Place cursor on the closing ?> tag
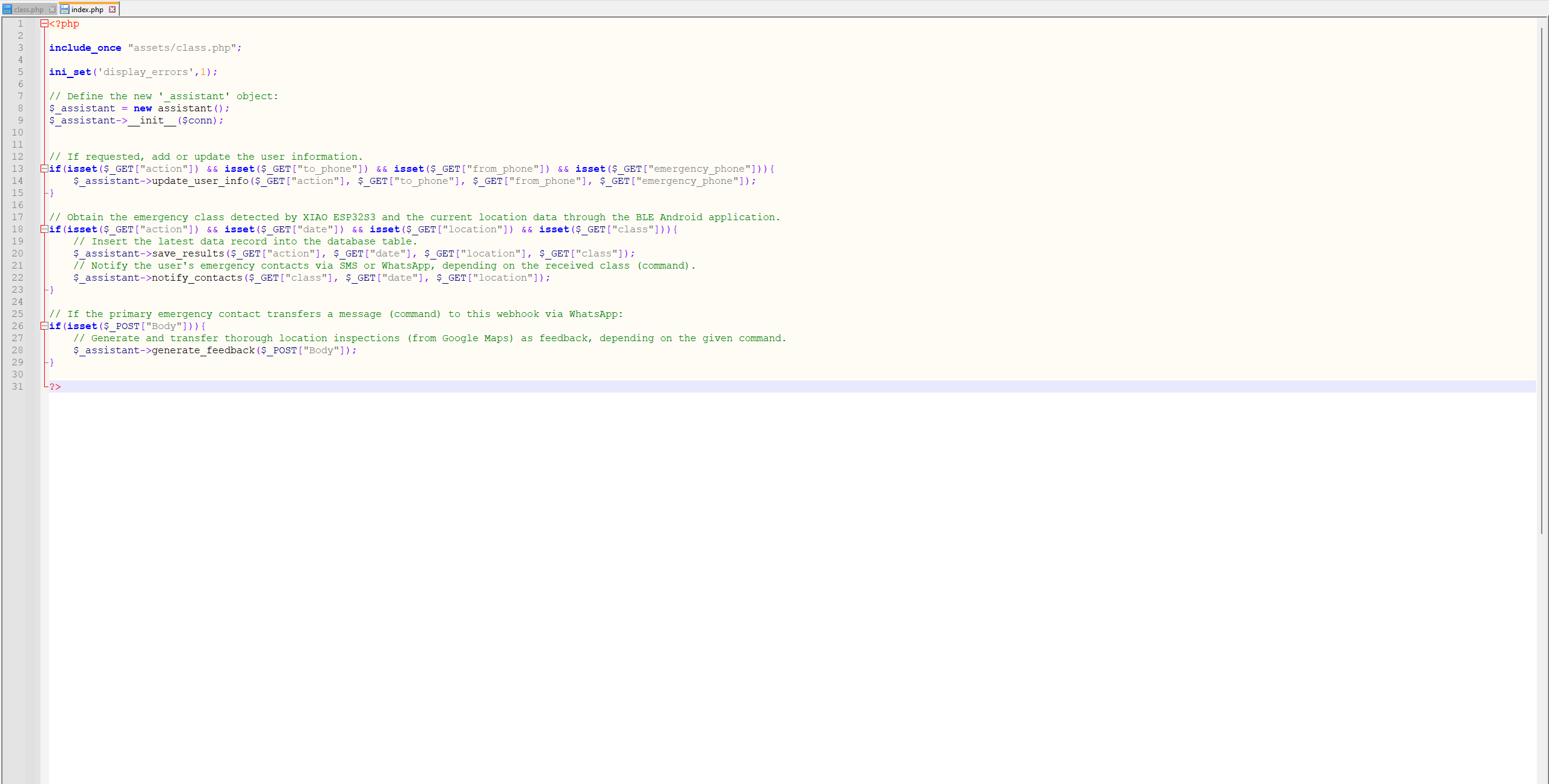Viewport: 1549px width, 784px height. 55,386
